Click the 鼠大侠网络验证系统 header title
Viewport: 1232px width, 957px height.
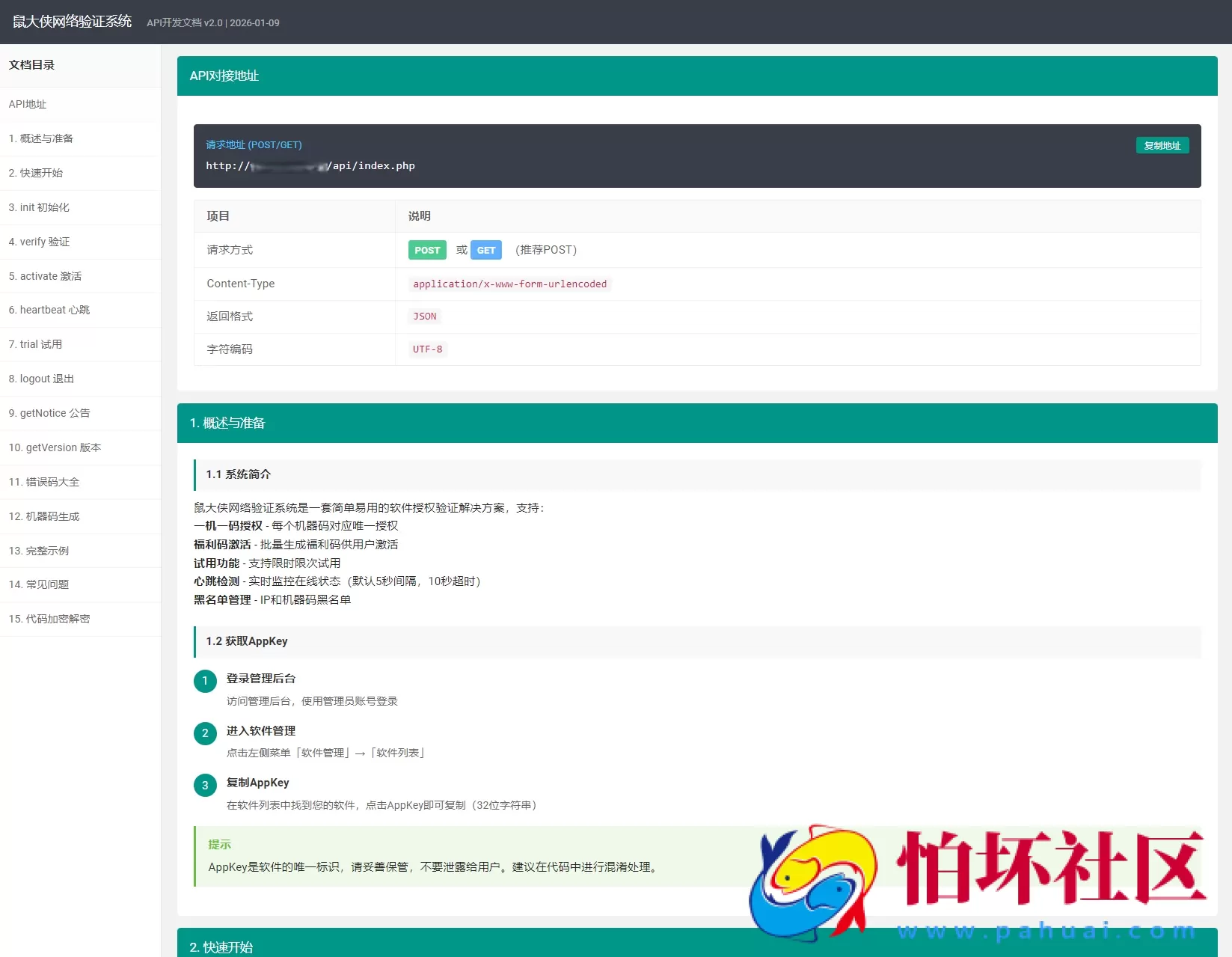click(71, 22)
